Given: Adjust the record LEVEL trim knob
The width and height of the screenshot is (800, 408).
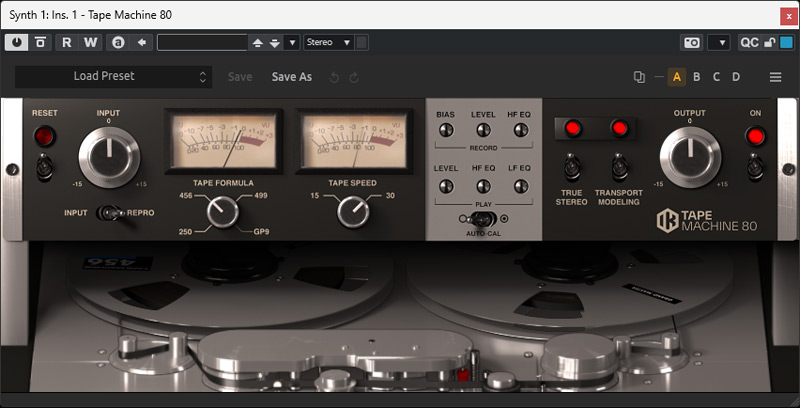Looking at the screenshot, I should pyautogui.click(x=483, y=130).
